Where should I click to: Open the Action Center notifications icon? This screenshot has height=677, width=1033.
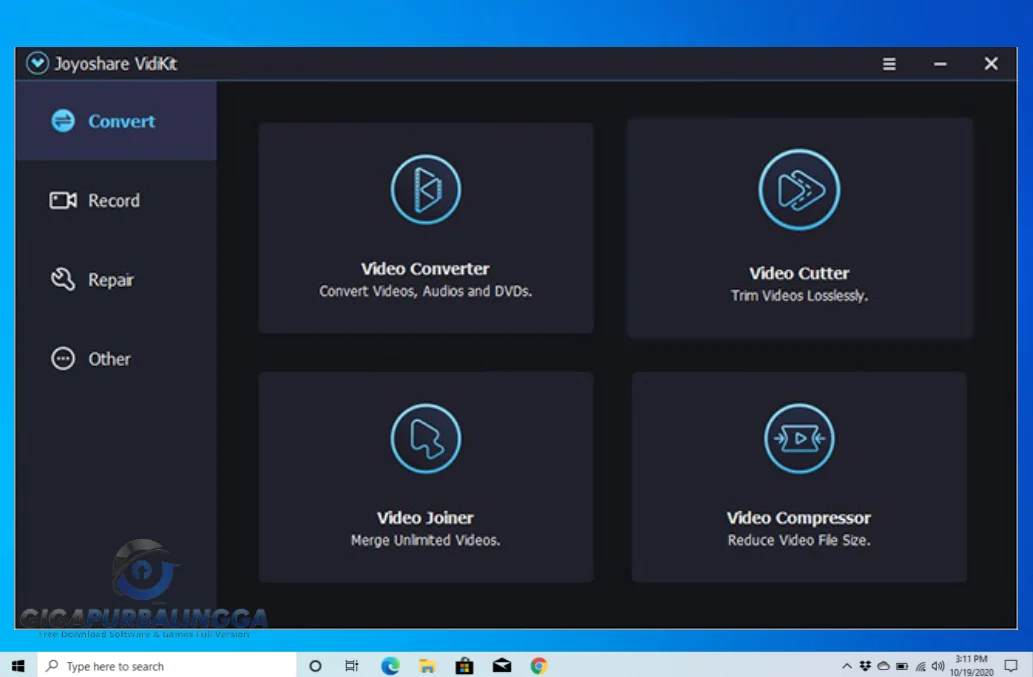pyautogui.click(x=1011, y=666)
